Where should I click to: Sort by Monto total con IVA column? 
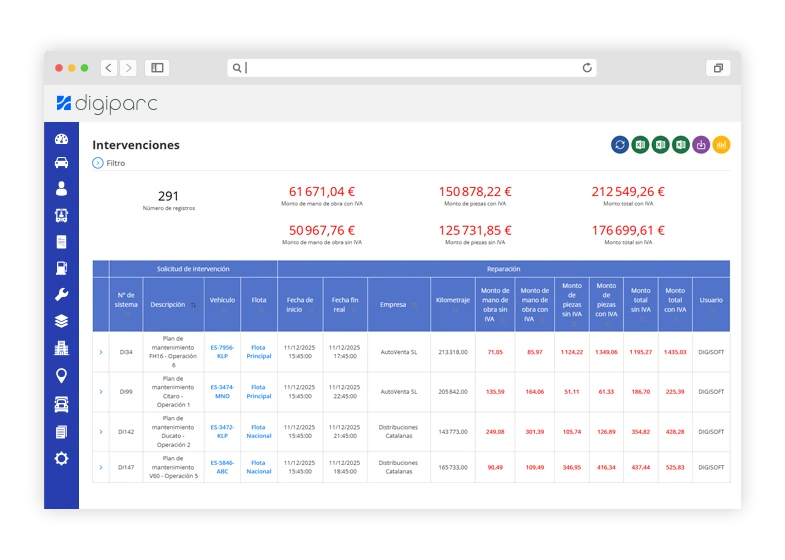[x=675, y=305]
